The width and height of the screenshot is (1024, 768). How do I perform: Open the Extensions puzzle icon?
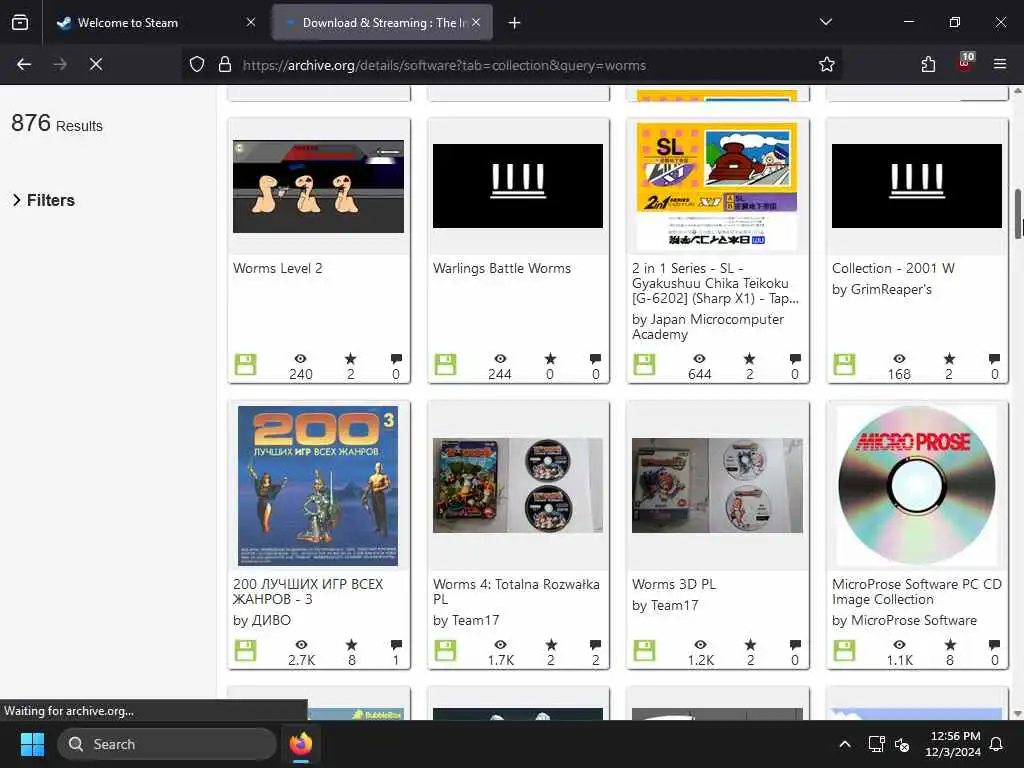pos(928,64)
